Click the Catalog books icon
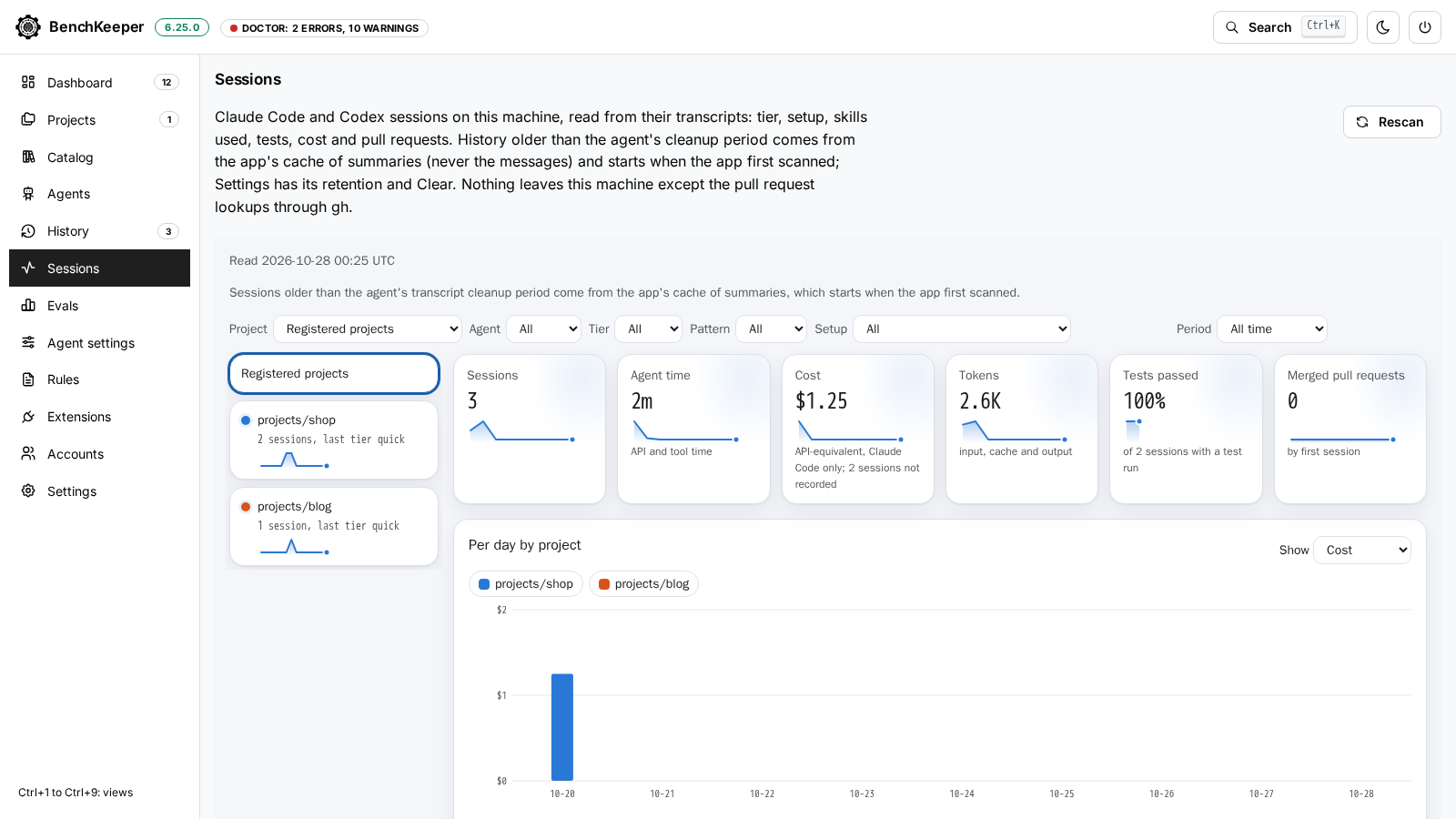 coord(28,157)
